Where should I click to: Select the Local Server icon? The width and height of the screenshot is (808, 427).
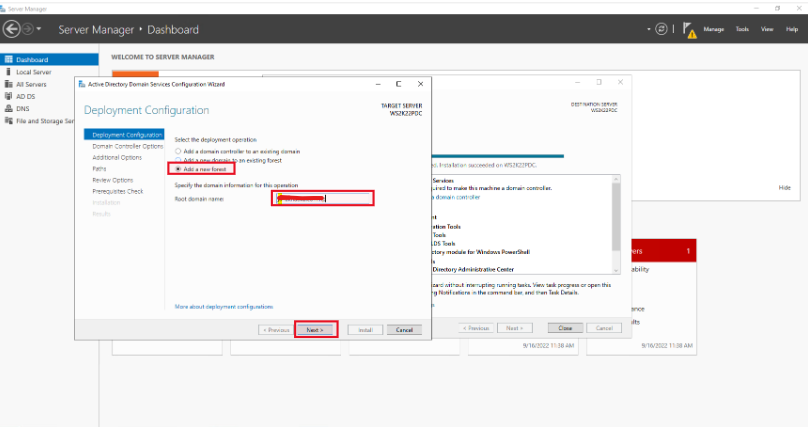[8, 72]
